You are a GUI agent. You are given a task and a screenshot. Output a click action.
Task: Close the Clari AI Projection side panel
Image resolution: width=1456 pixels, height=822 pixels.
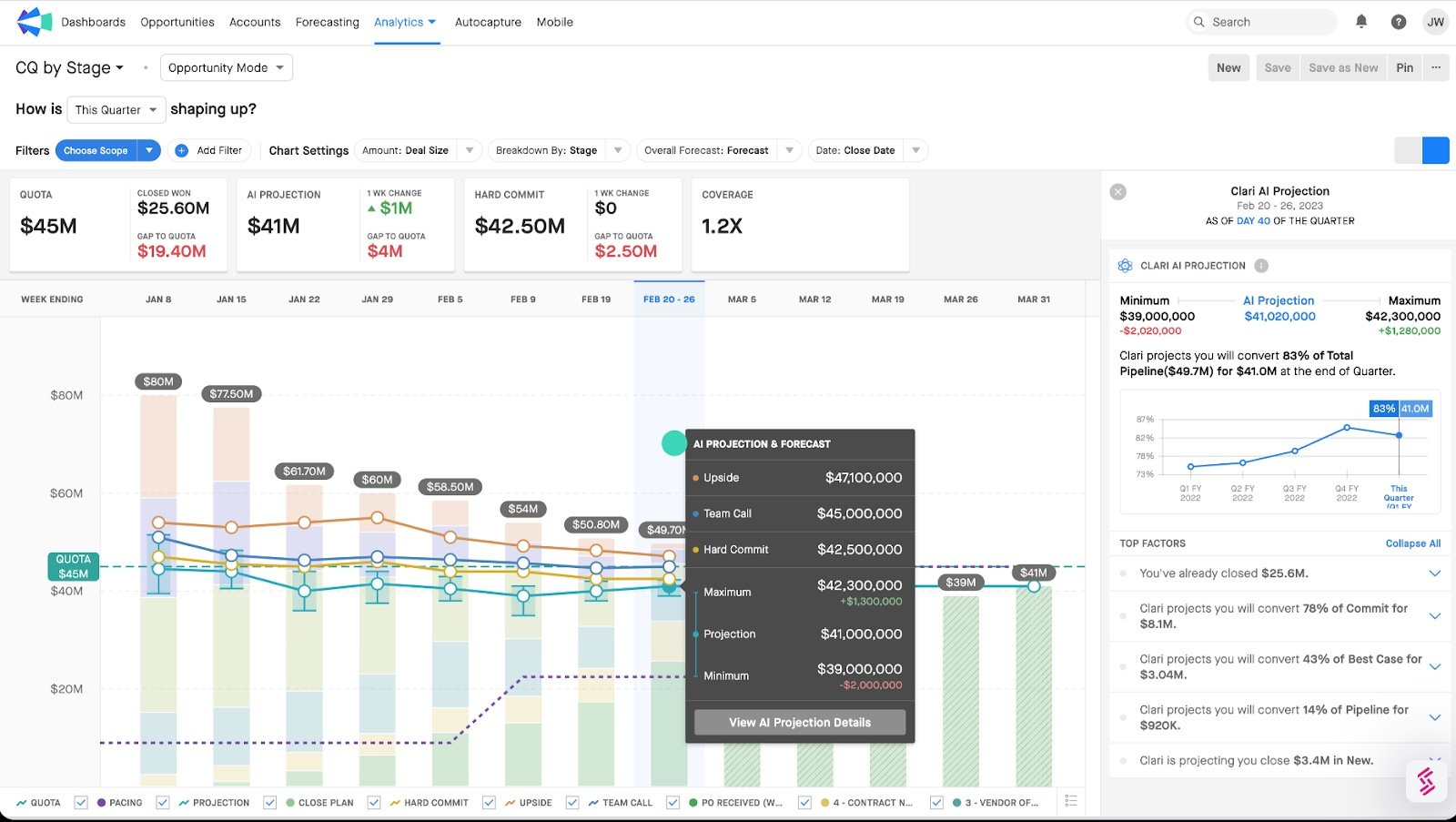[x=1118, y=192]
